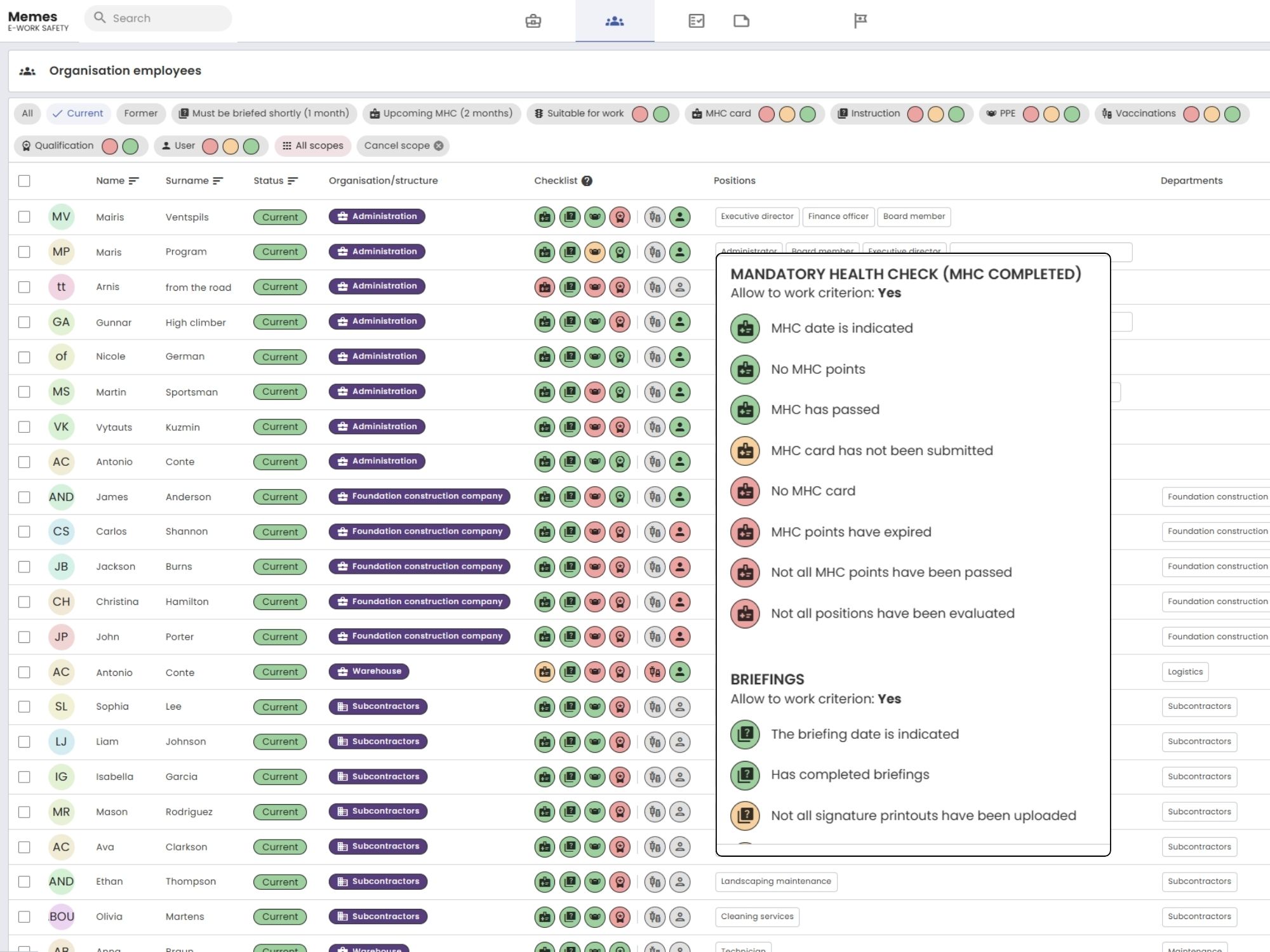
Task: Filter MHC card by orange status circle
Action: [787, 114]
